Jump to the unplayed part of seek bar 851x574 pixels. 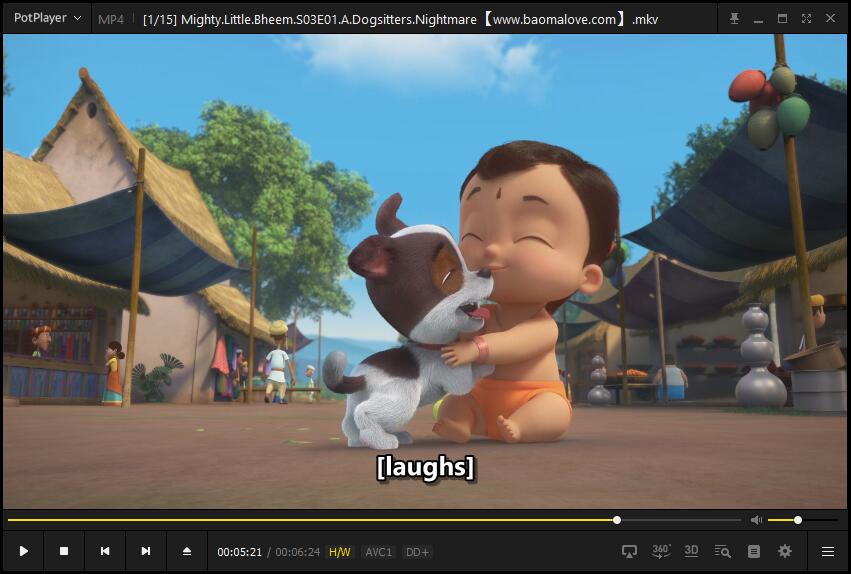[x=681, y=520]
